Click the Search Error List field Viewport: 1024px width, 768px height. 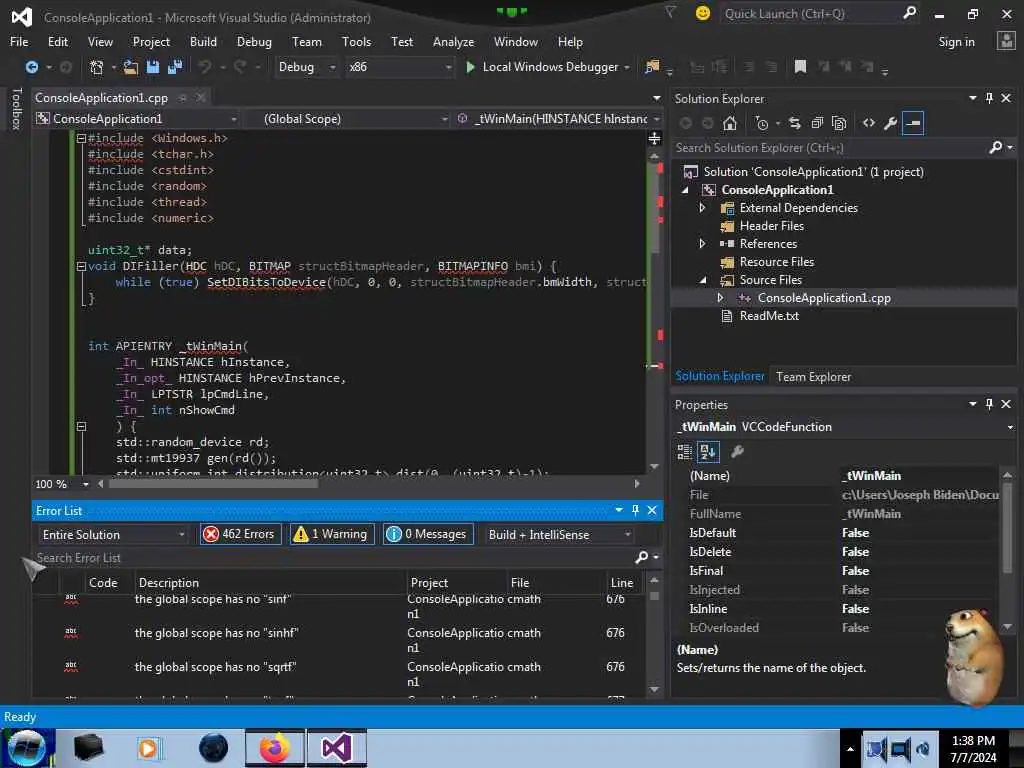(334, 558)
